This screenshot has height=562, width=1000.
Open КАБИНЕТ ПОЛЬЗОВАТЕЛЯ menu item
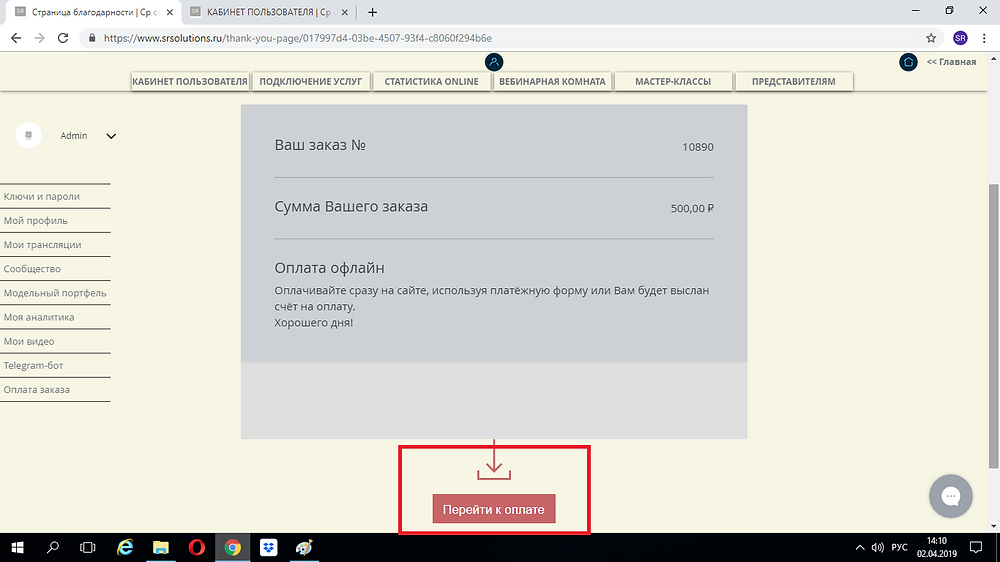tap(189, 81)
